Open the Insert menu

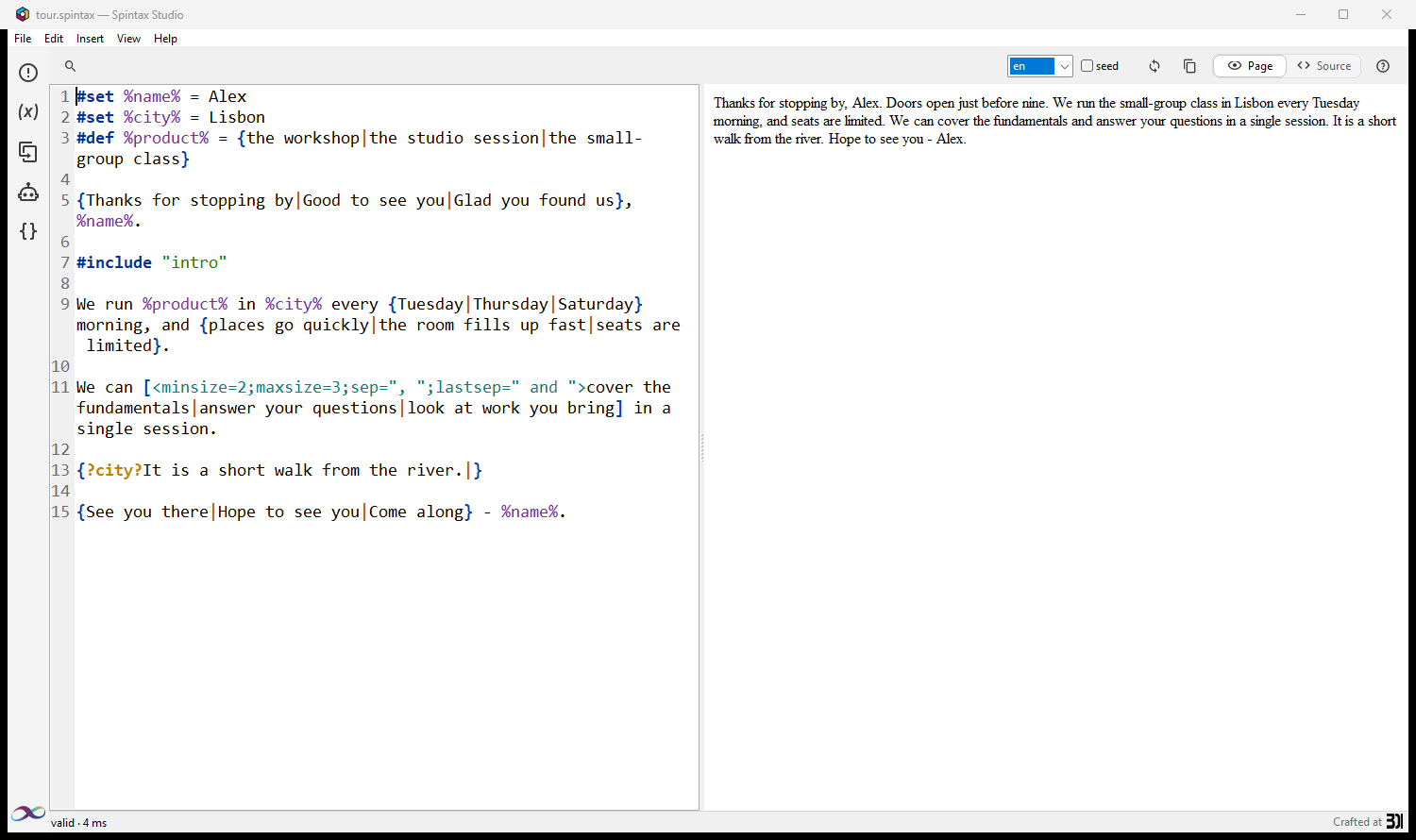[91, 39]
